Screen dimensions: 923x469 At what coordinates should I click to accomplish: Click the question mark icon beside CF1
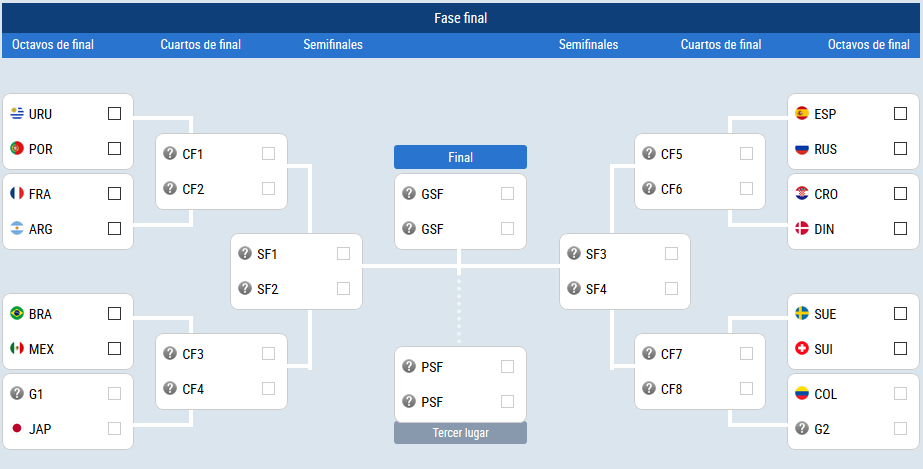point(170,154)
